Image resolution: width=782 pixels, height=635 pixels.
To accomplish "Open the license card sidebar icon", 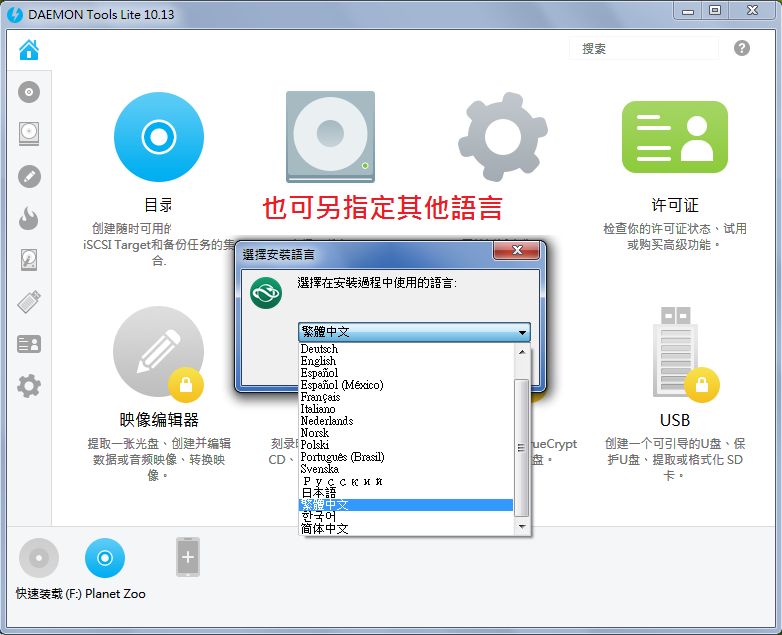I will click(x=29, y=344).
